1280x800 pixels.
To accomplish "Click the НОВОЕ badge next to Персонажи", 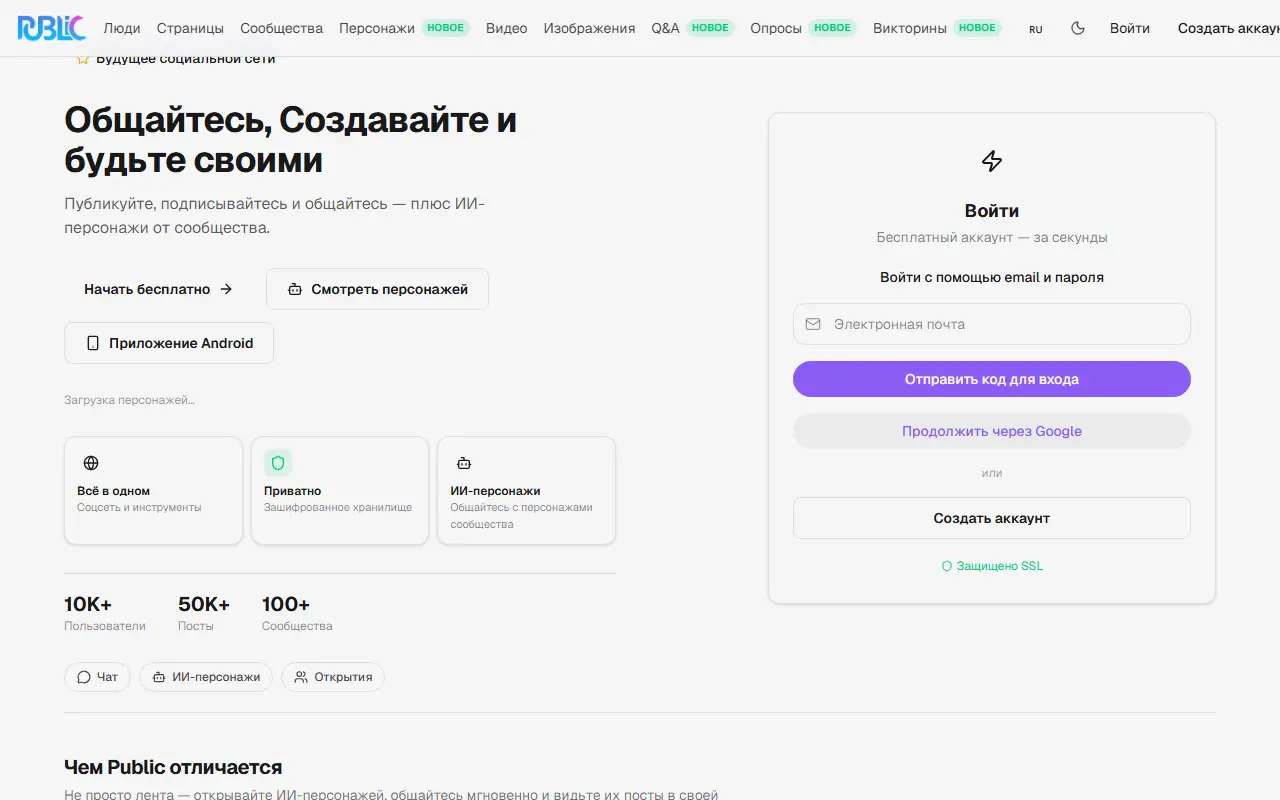I will pos(446,28).
